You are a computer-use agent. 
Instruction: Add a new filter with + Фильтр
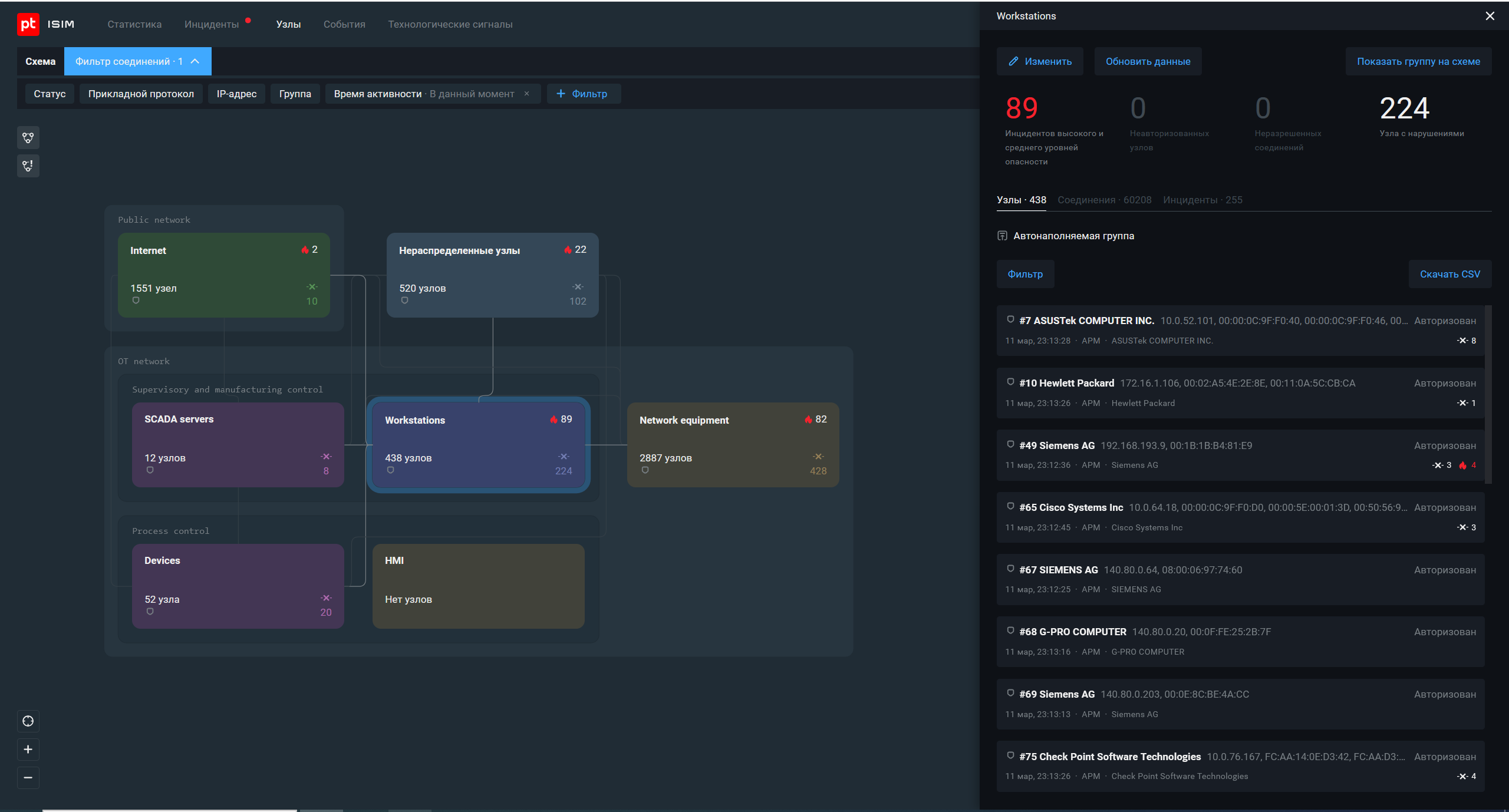[x=582, y=94]
